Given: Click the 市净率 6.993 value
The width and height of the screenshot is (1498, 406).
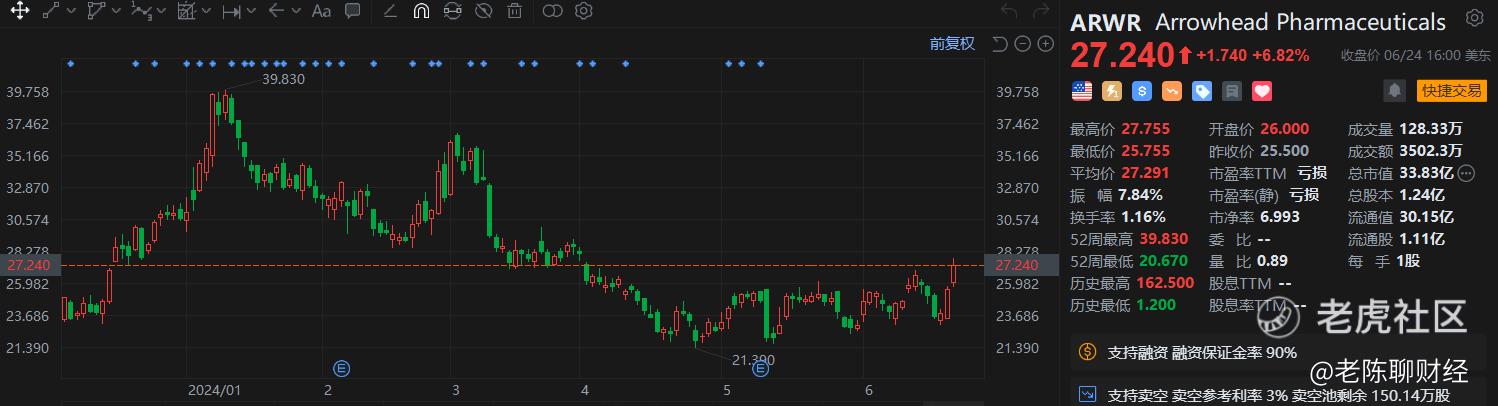Looking at the screenshot, I should click(x=1279, y=217).
